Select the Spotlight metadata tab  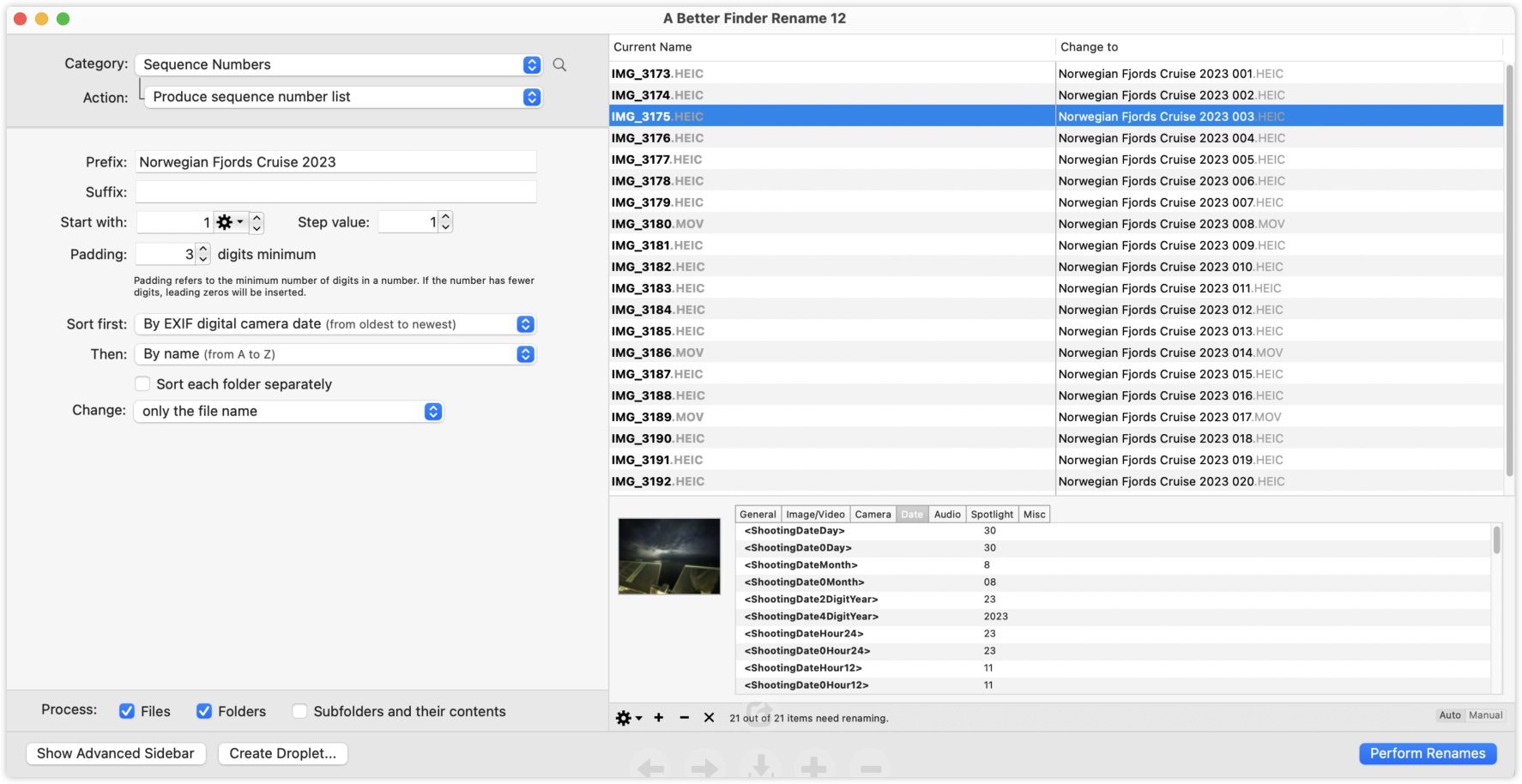coord(991,515)
